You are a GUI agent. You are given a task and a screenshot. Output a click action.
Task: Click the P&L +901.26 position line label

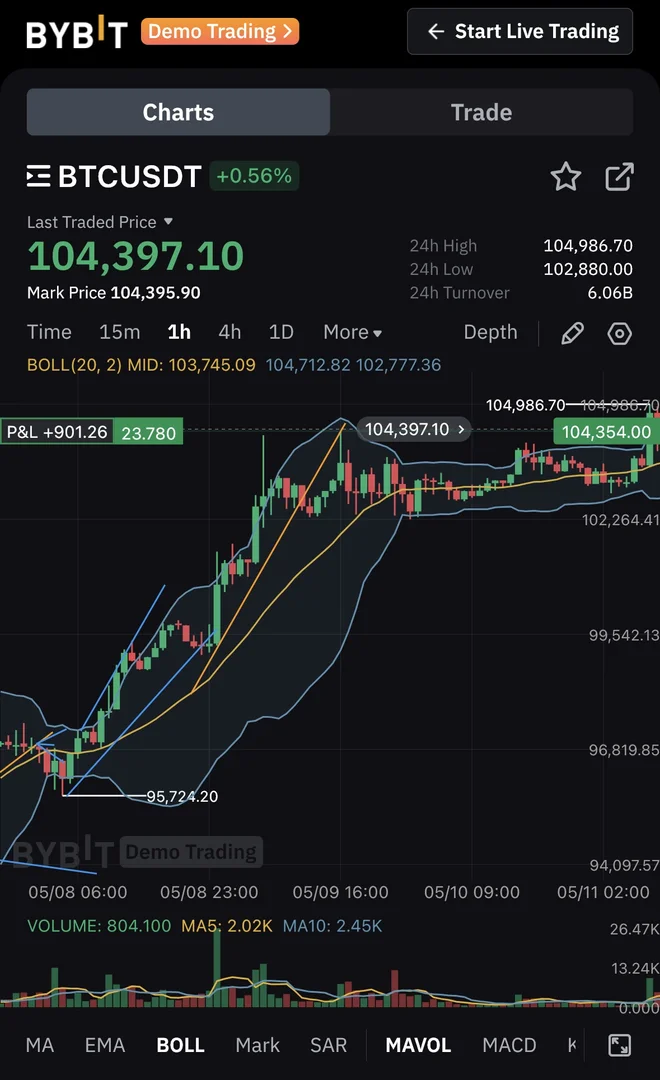point(56,432)
